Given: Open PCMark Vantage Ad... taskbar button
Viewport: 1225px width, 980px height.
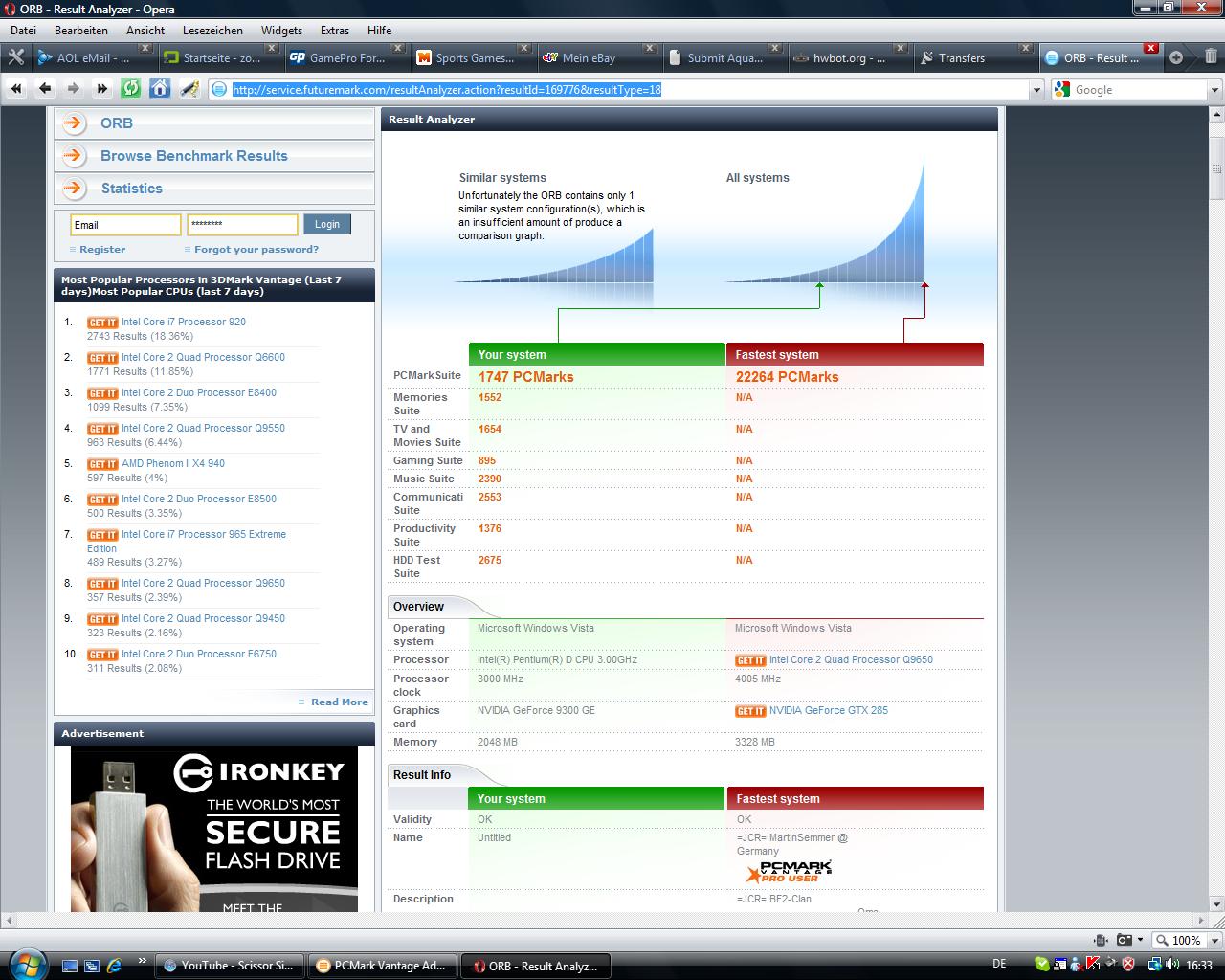Looking at the screenshot, I should [383, 966].
